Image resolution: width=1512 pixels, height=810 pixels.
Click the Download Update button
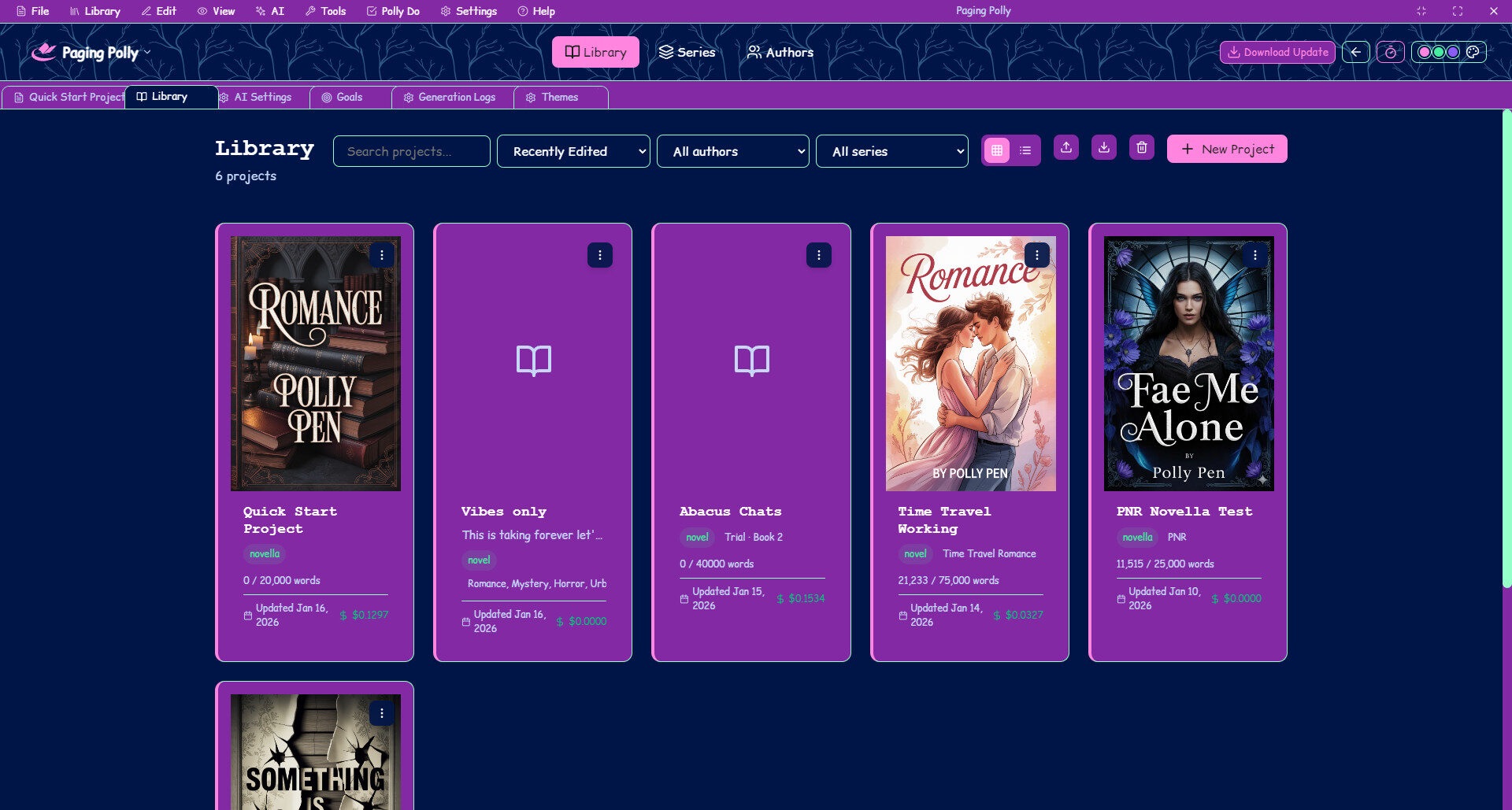[1277, 52]
